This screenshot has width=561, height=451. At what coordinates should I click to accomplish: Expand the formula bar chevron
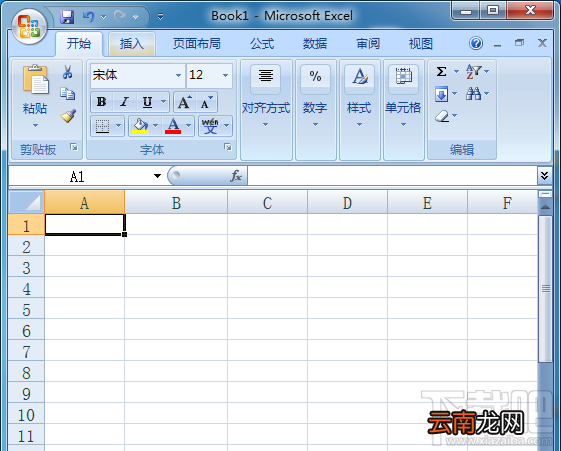tap(545, 176)
